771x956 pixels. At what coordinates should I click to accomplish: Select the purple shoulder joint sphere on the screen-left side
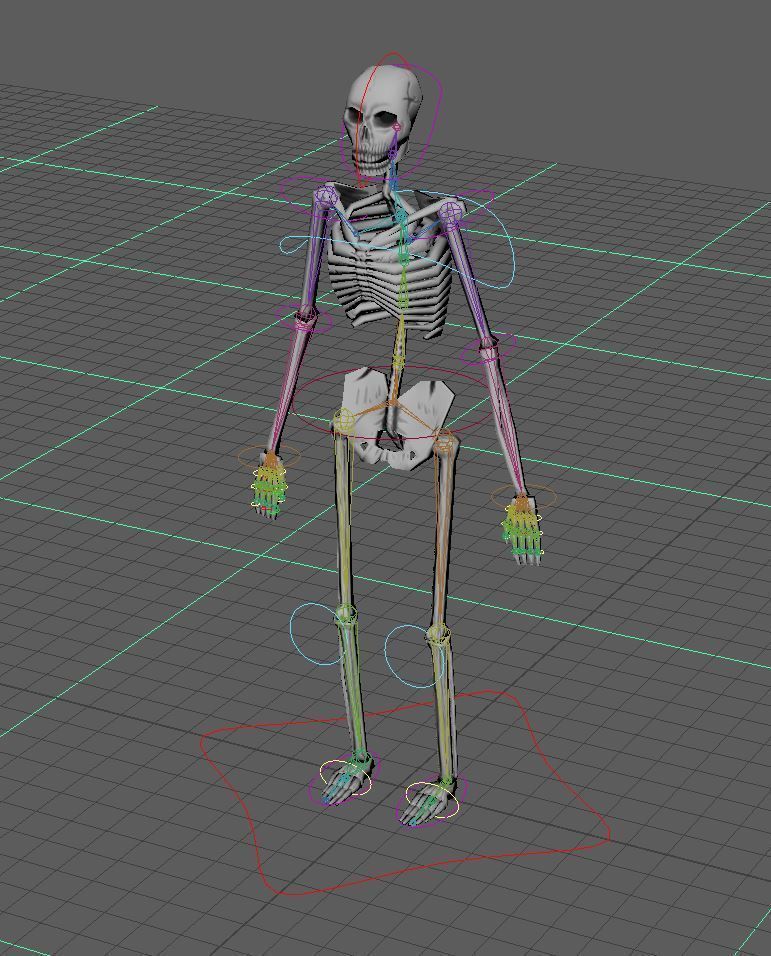coord(325,197)
